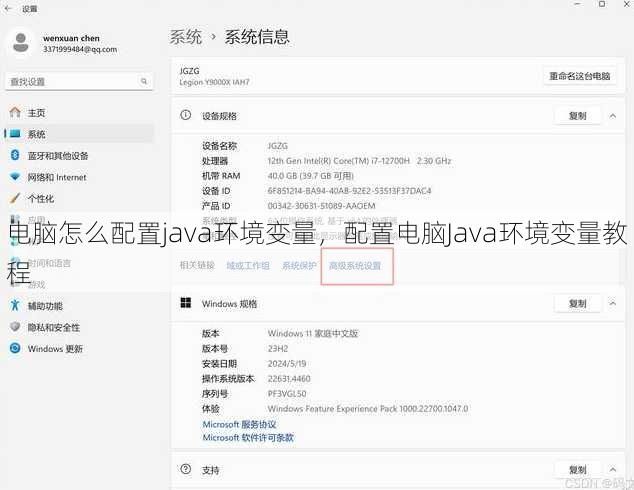Click the 系统信息 page heading
This screenshot has width=634, height=490.
click(x=257, y=37)
